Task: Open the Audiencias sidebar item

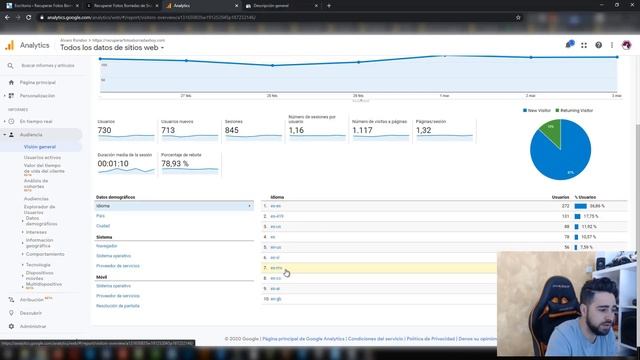Action: click(x=36, y=199)
